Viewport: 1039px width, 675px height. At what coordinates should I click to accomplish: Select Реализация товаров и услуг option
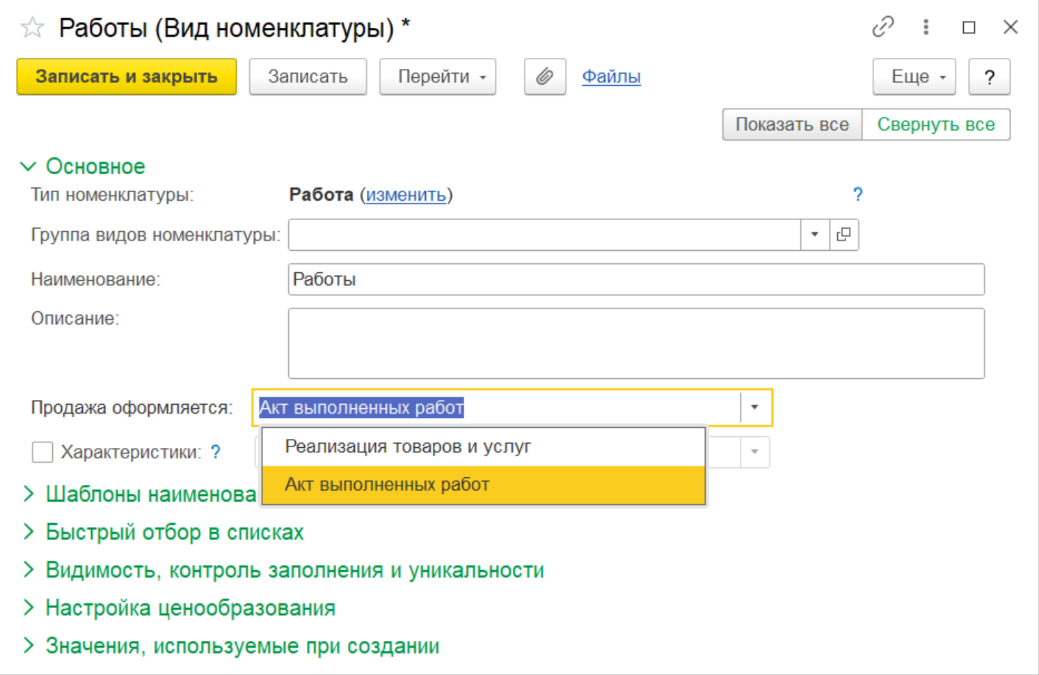[x=408, y=447]
